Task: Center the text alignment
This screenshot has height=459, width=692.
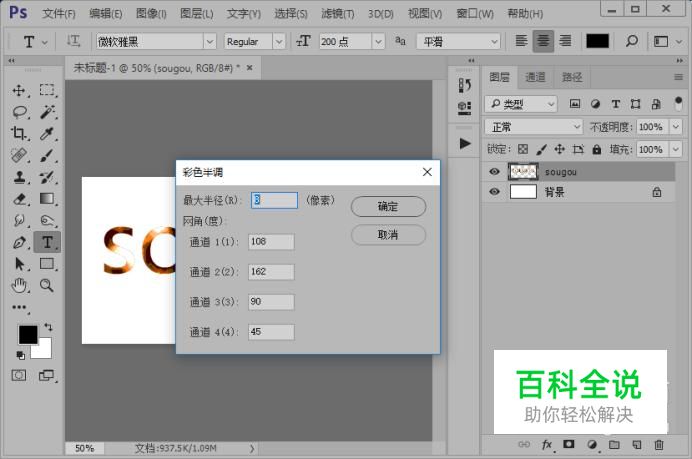Action: pyautogui.click(x=543, y=41)
